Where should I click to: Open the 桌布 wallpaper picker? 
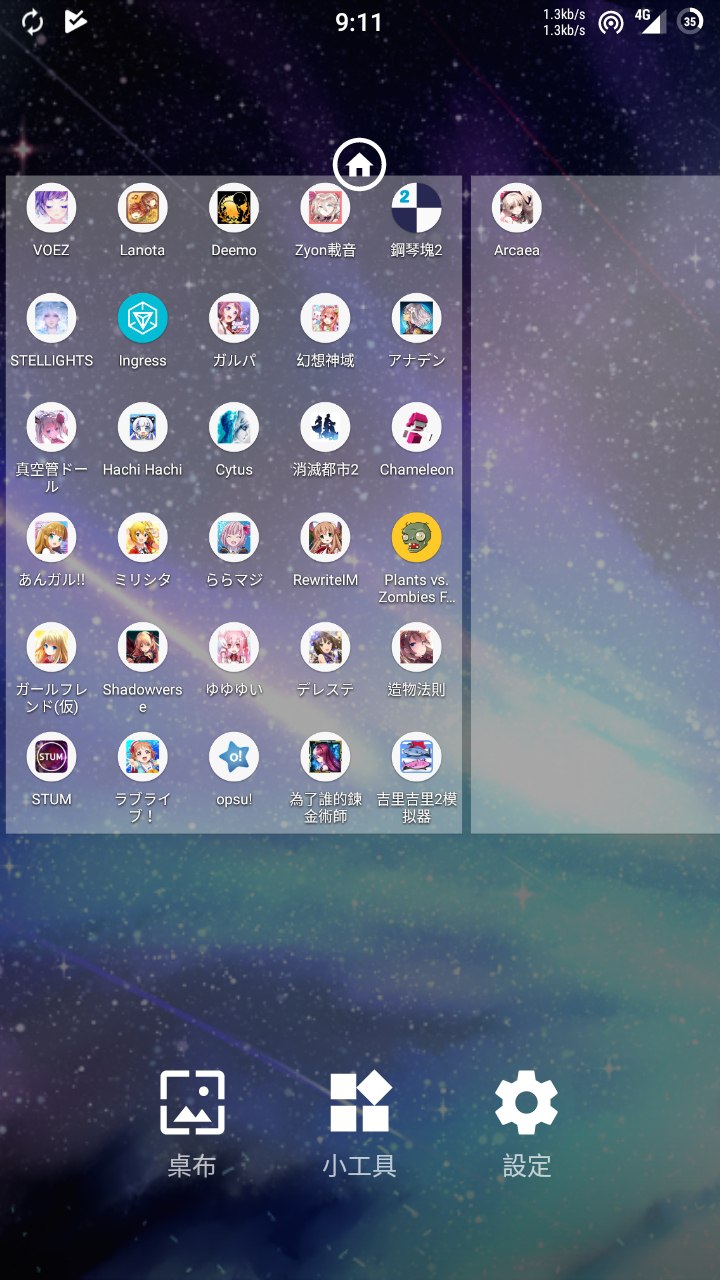click(x=192, y=1124)
